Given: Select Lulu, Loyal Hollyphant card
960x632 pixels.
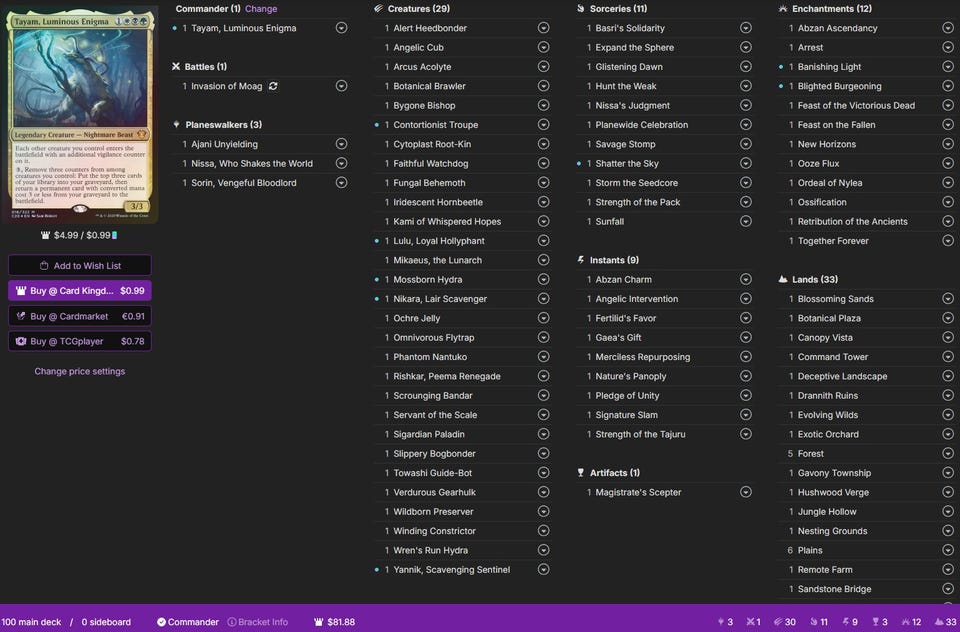Looking at the screenshot, I should pyautogui.click(x=438, y=241).
